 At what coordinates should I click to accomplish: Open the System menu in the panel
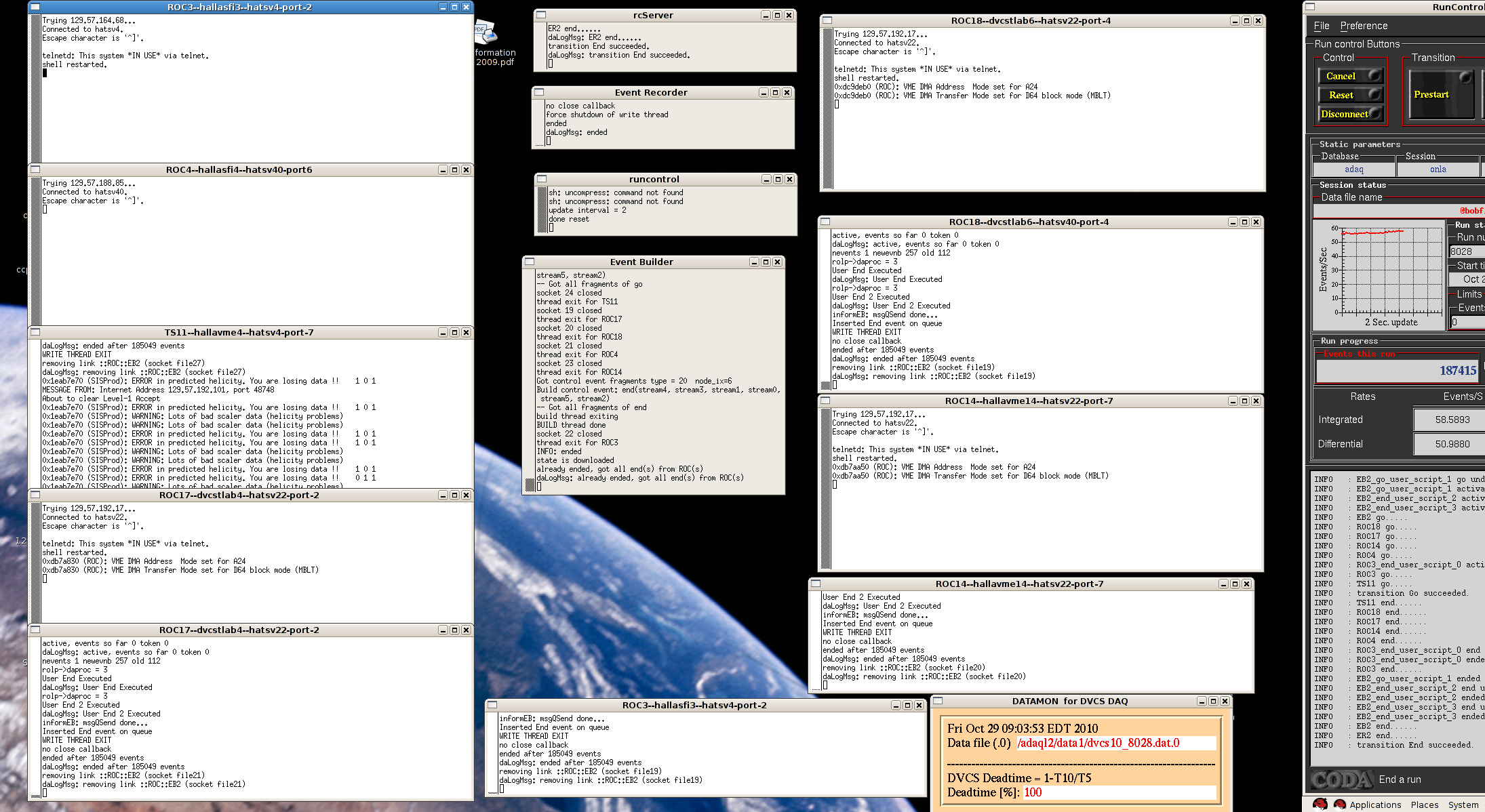tap(1463, 805)
